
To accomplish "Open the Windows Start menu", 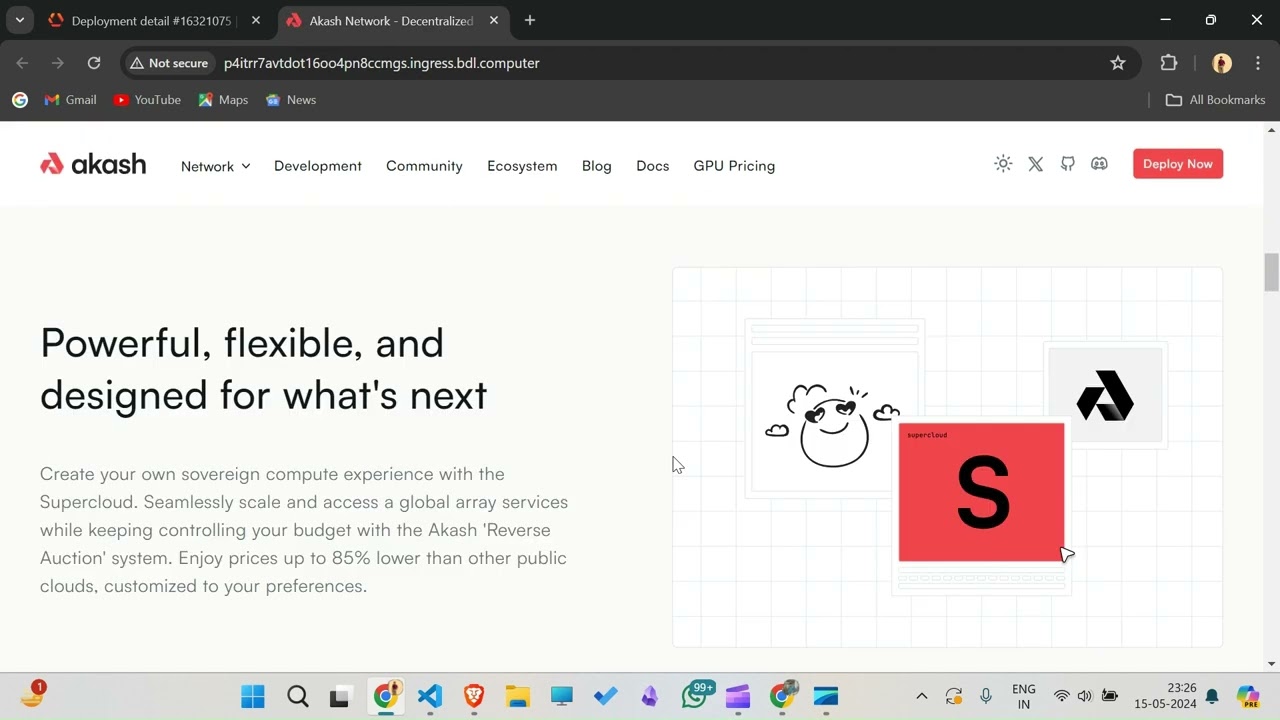I will (x=253, y=696).
